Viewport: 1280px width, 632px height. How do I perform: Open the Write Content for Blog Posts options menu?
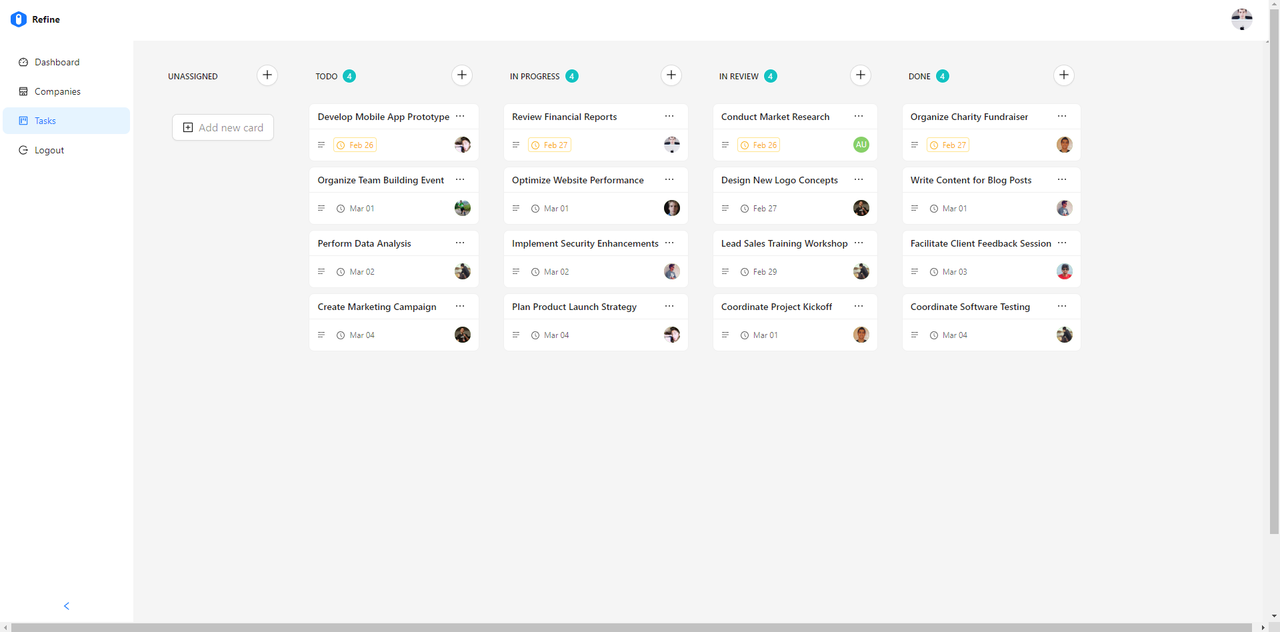(1062, 180)
